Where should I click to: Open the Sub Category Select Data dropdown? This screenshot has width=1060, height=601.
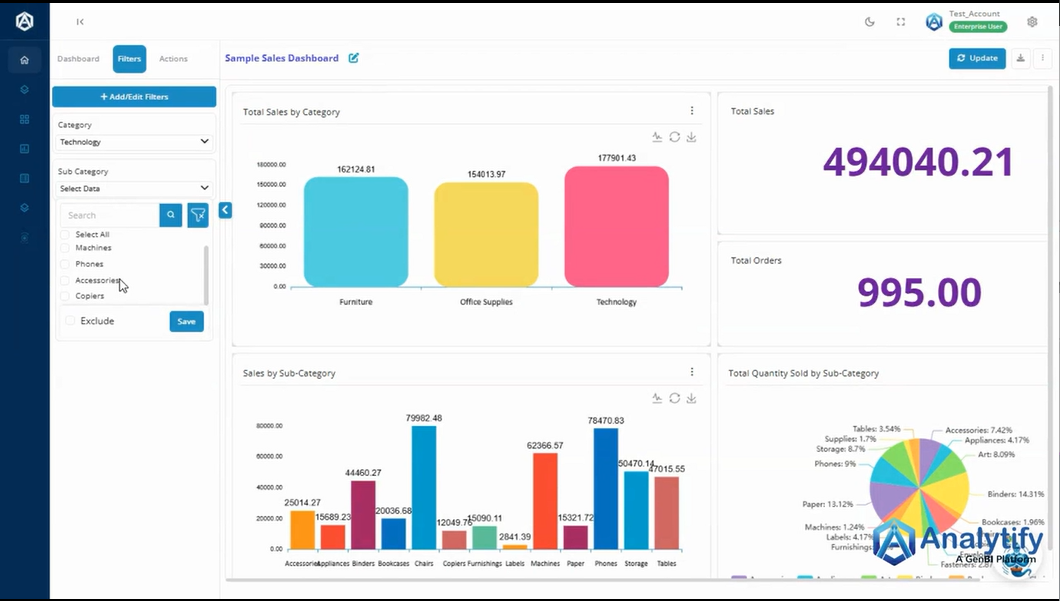point(135,189)
